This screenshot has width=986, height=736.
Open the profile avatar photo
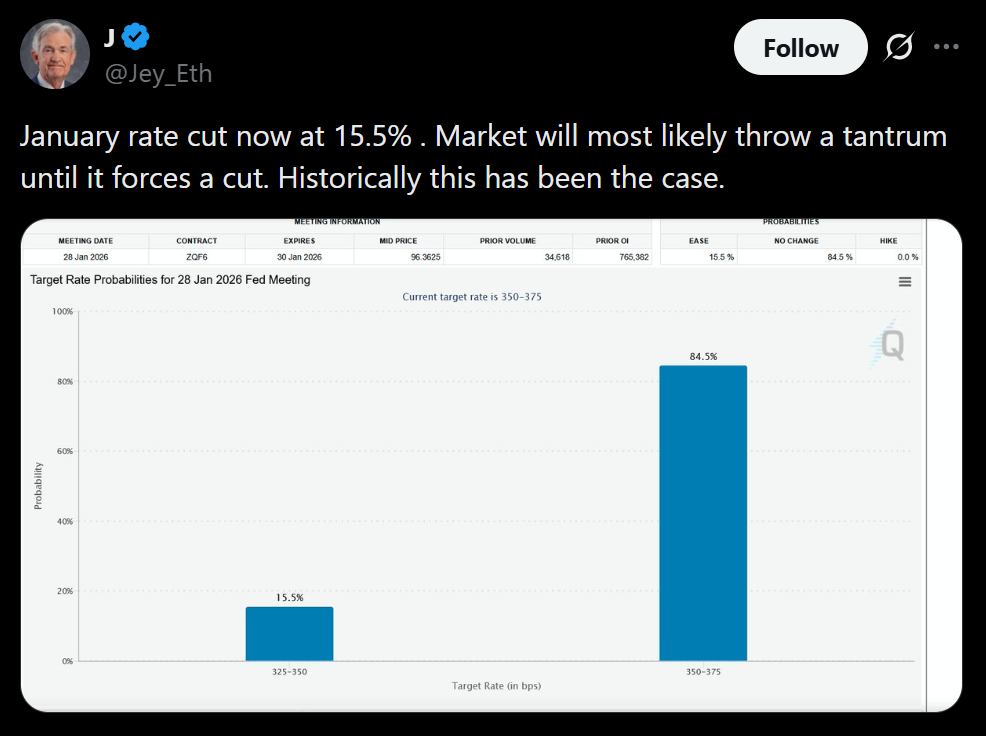[54, 55]
